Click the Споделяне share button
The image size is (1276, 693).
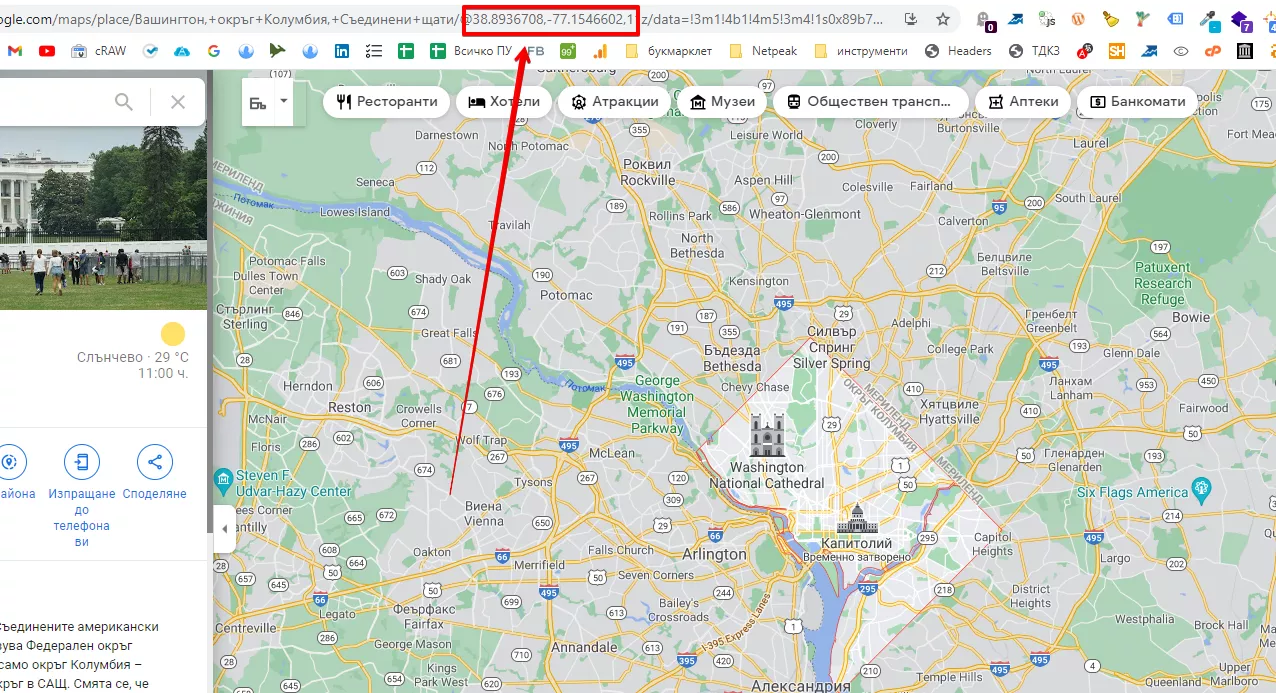click(x=155, y=474)
